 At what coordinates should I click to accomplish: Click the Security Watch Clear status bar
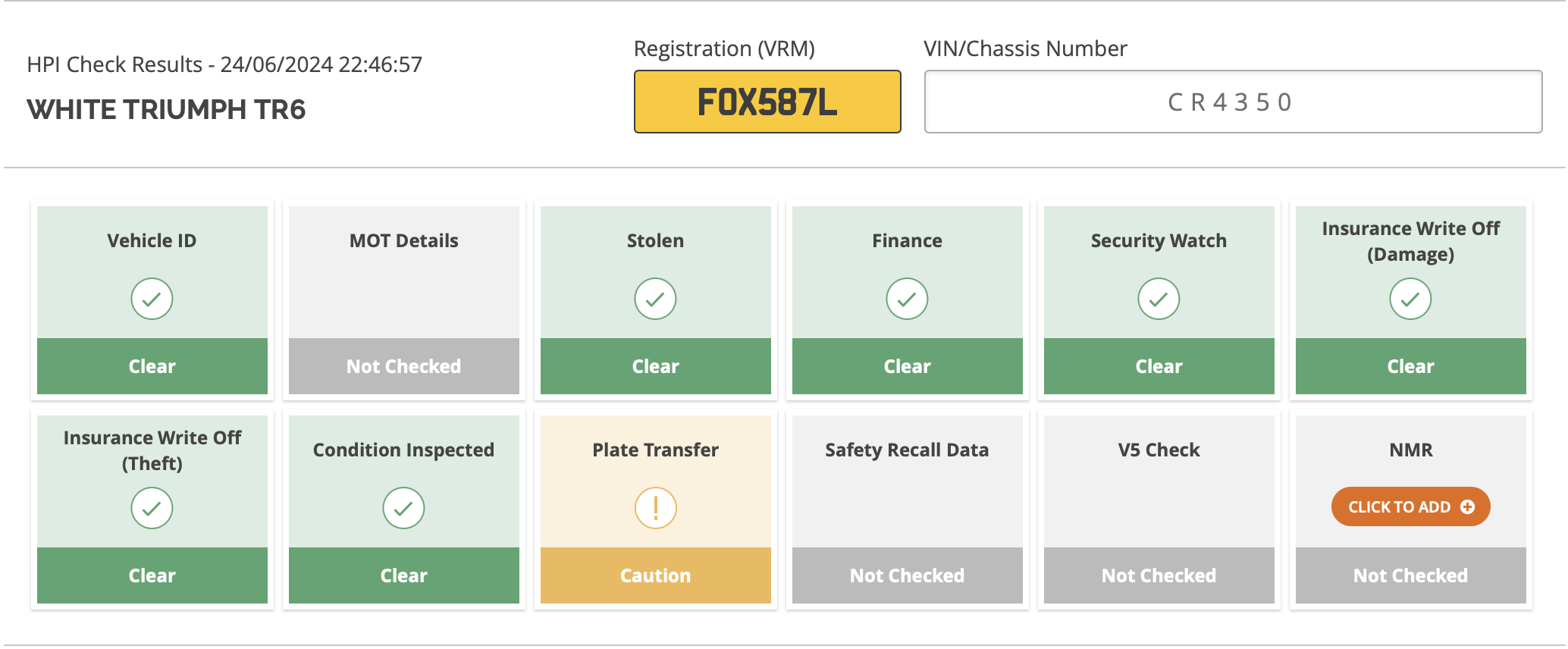coord(1159,366)
